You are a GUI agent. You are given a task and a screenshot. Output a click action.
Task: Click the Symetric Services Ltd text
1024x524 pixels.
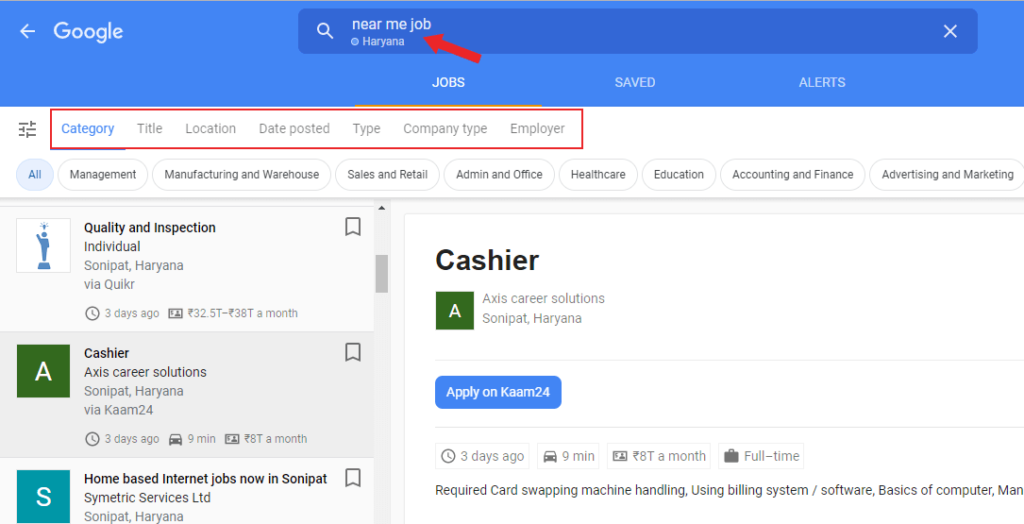pyautogui.click(x=147, y=497)
